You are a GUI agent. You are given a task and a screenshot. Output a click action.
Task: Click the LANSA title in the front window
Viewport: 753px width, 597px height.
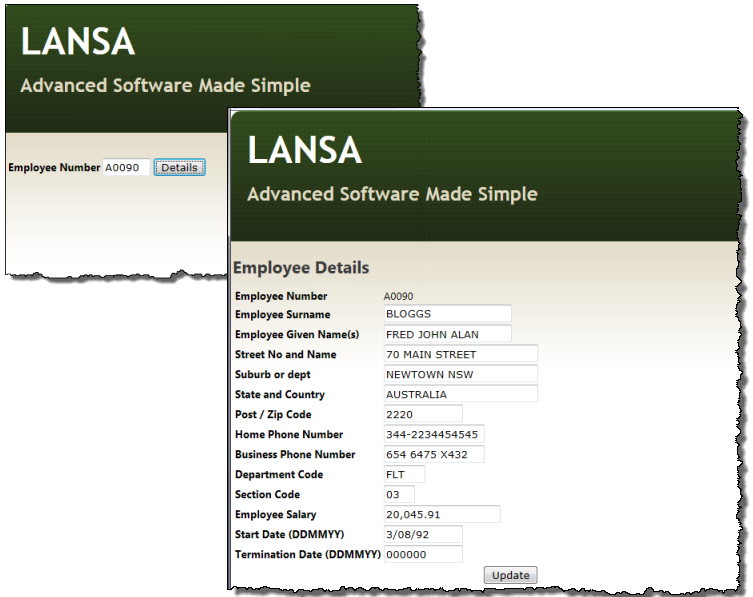tap(304, 150)
